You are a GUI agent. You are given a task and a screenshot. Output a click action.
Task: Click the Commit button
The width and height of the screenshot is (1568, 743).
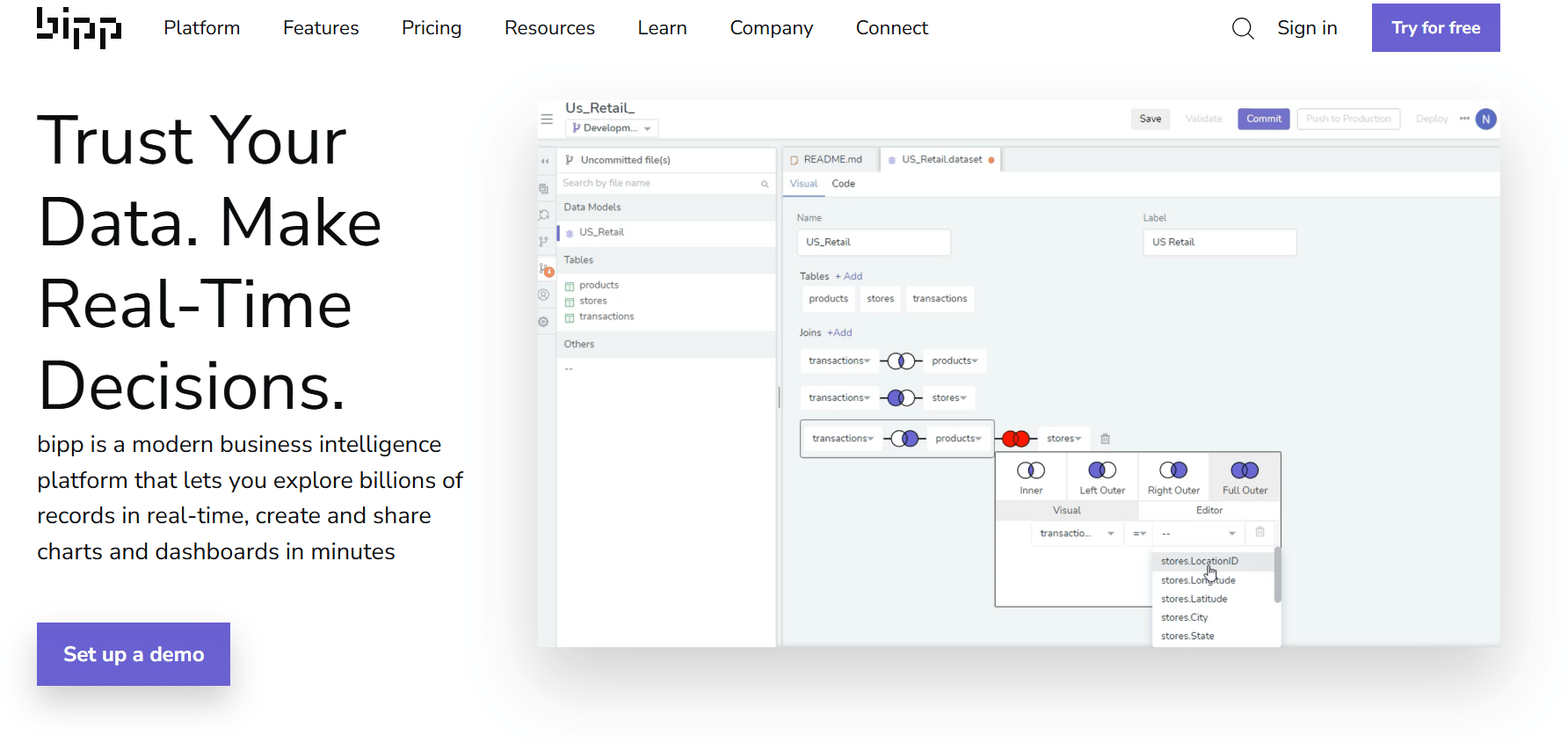tap(1264, 119)
